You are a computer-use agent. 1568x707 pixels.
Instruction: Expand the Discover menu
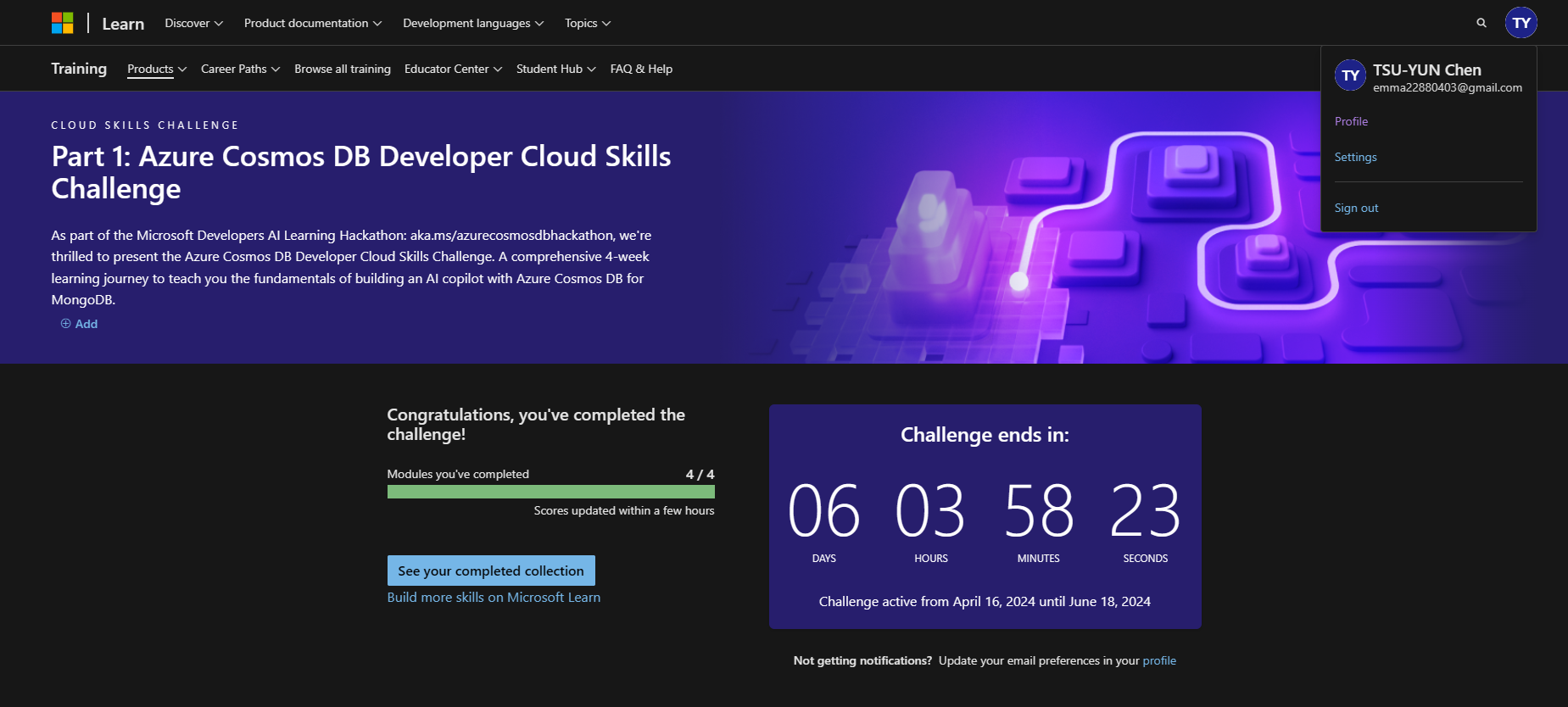coord(194,23)
